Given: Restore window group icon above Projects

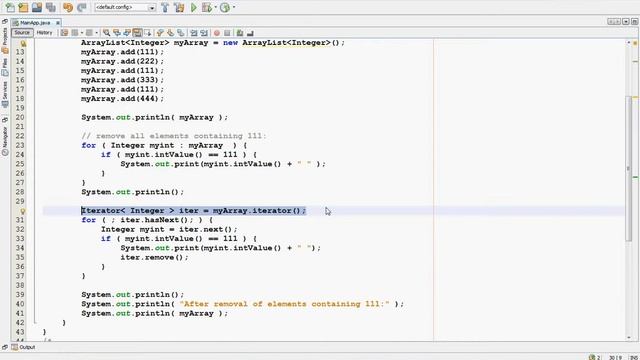Looking at the screenshot, I should click(5, 22).
